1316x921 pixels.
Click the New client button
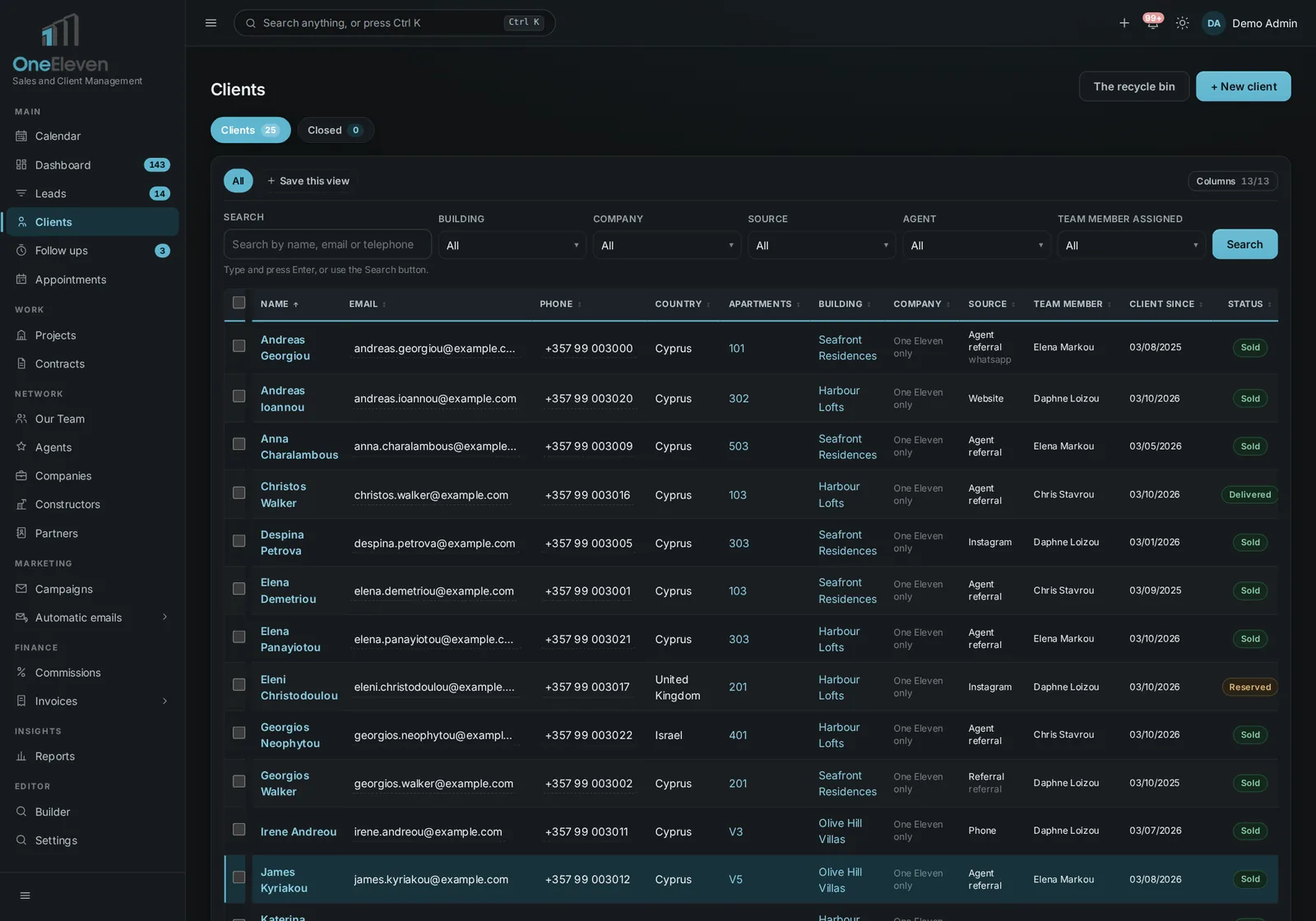(x=1243, y=86)
